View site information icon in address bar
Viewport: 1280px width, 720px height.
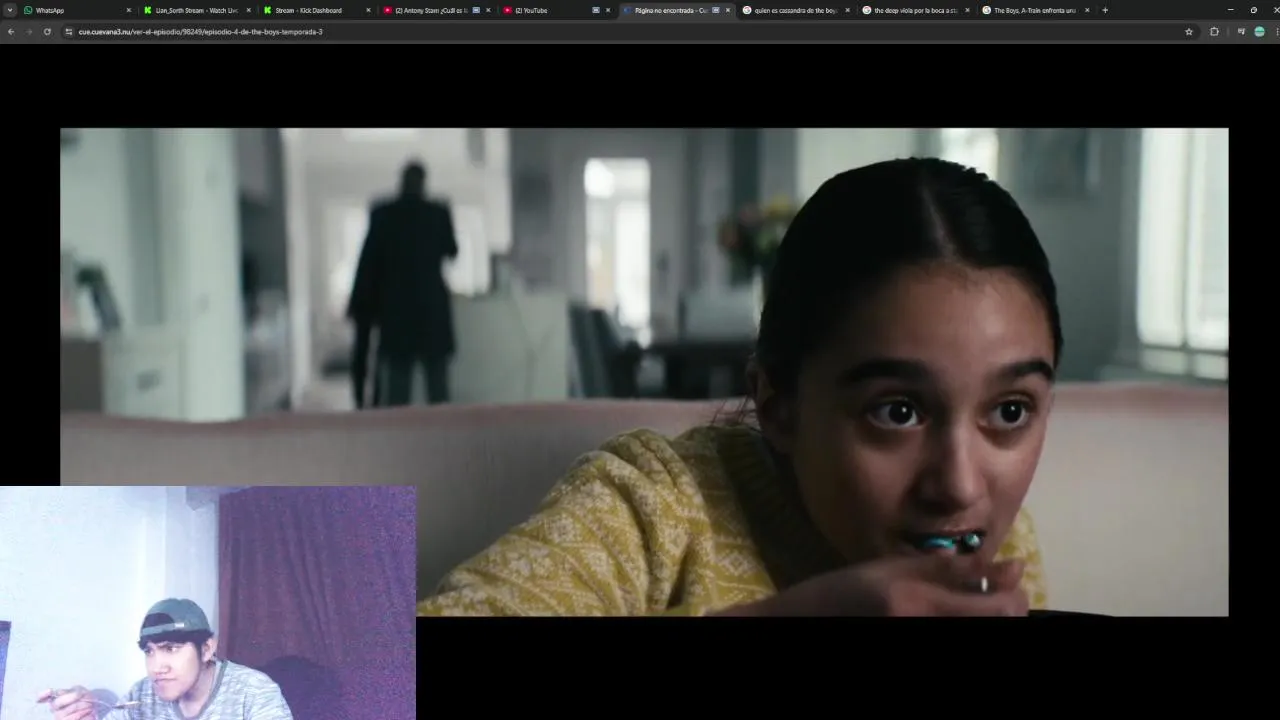[x=69, y=31]
